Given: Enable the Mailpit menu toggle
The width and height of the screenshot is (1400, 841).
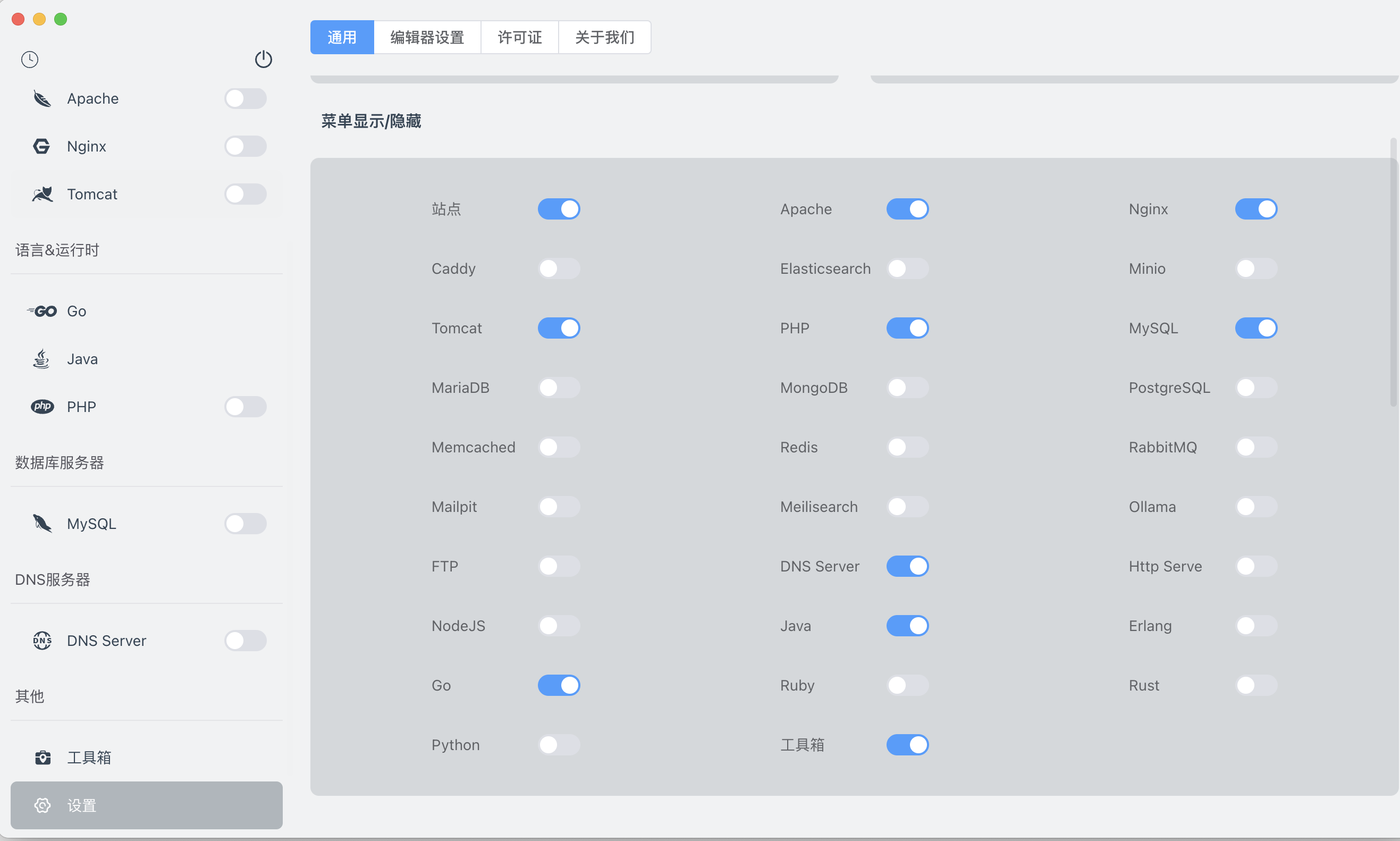Looking at the screenshot, I should click(559, 507).
